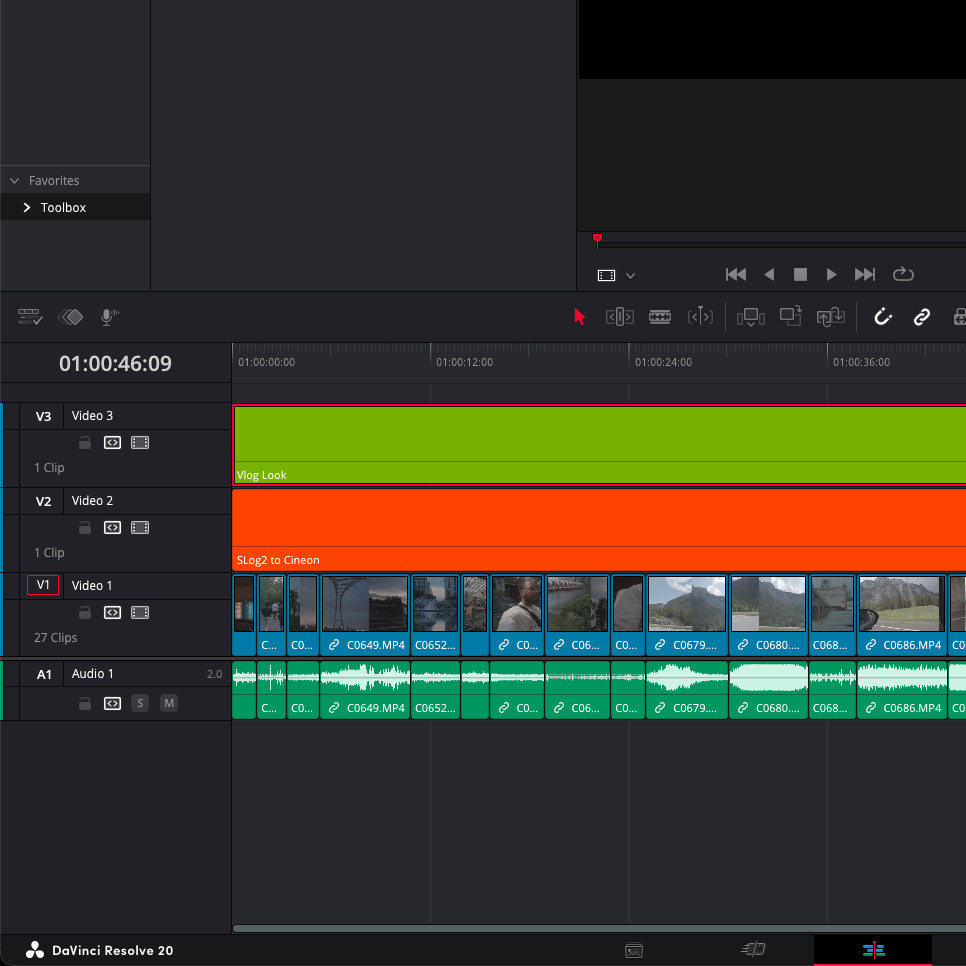This screenshot has width=966, height=966.
Task: Click the viewer scrub bar playhead
Action: (x=597, y=238)
